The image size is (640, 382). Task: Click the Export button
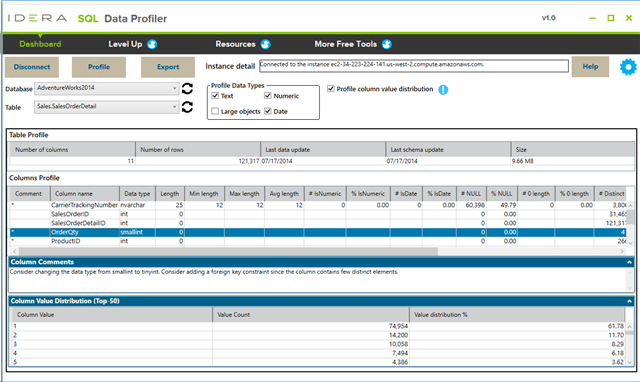[168, 67]
